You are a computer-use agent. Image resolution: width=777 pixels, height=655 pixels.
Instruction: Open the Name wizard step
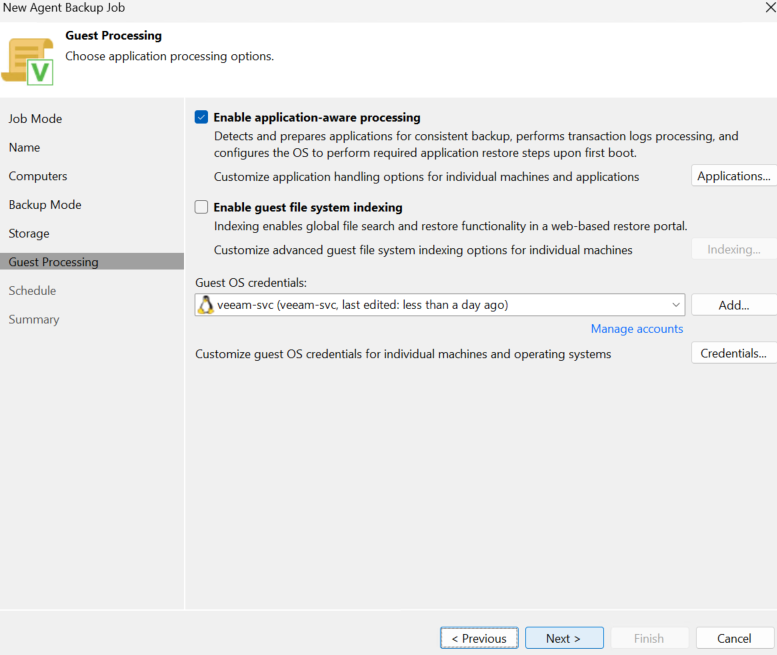tap(24, 148)
